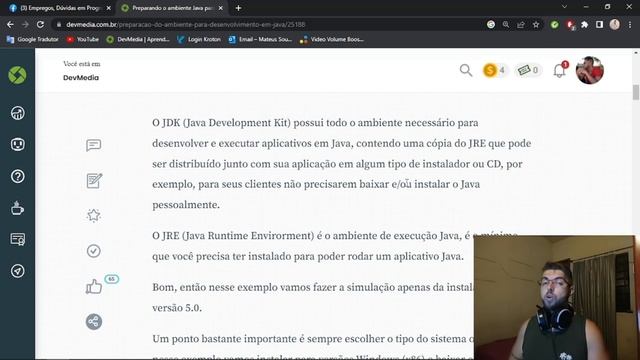Like the article with the thumbs up
The height and width of the screenshot is (360, 640).
coord(94,287)
